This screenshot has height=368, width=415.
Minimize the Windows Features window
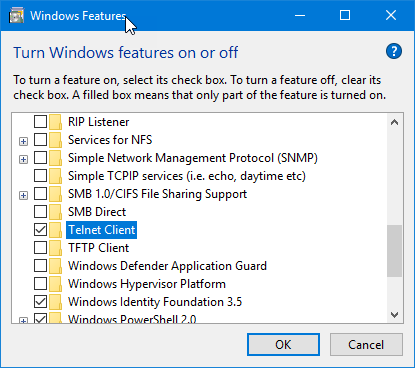pos(300,15)
